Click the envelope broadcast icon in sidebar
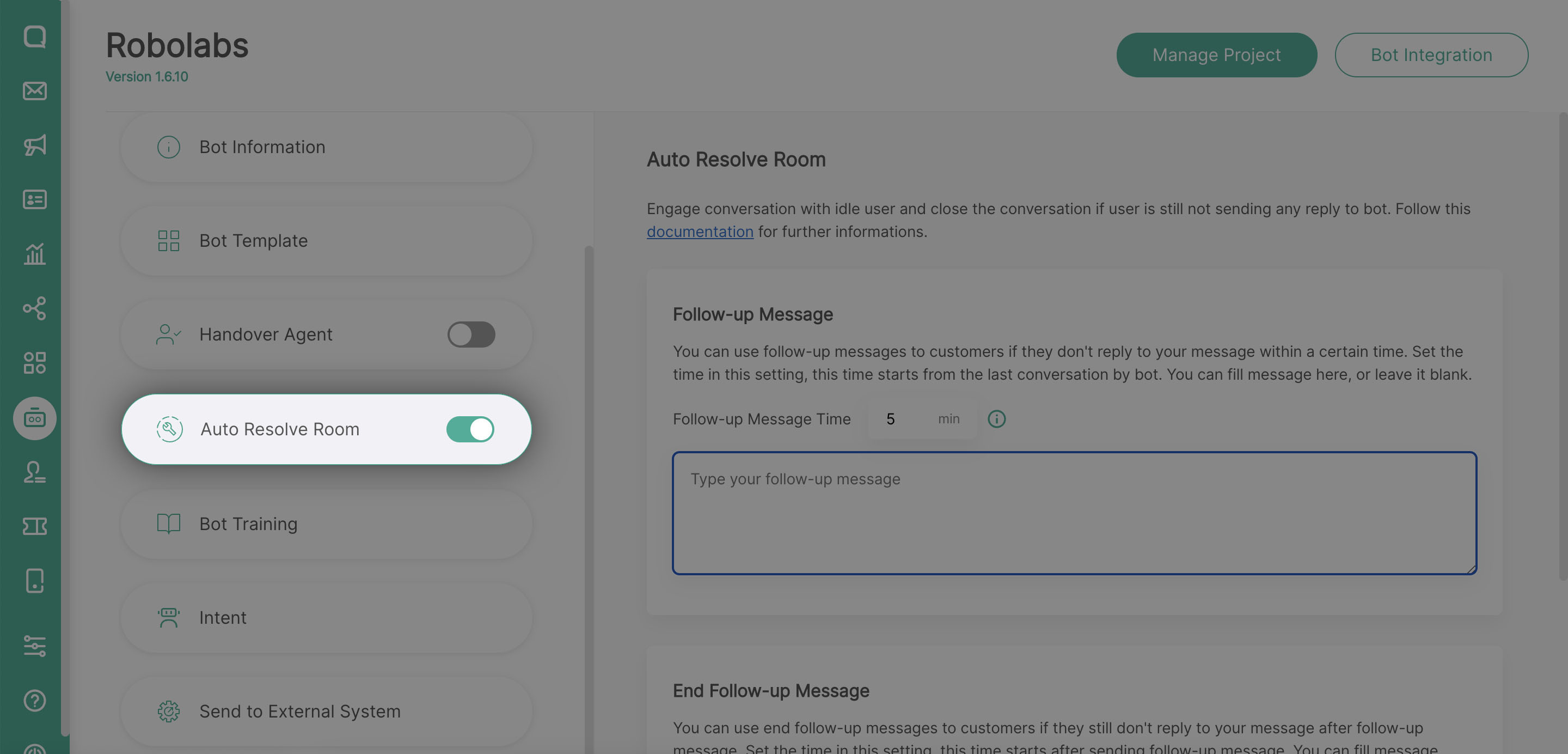1568x754 pixels. pos(35,91)
